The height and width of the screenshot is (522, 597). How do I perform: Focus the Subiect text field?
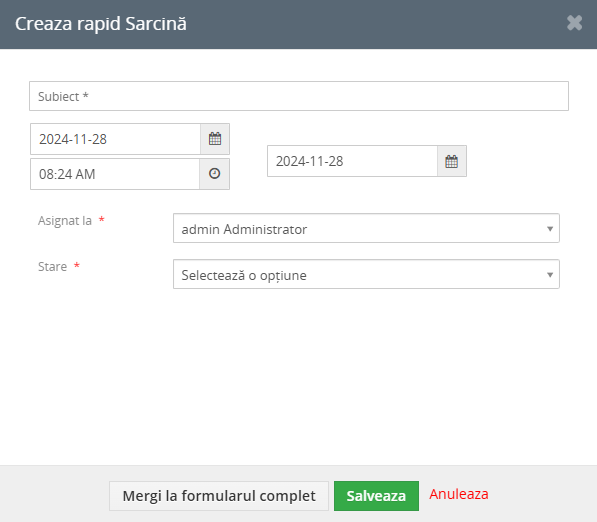click(x=299, y=96)
